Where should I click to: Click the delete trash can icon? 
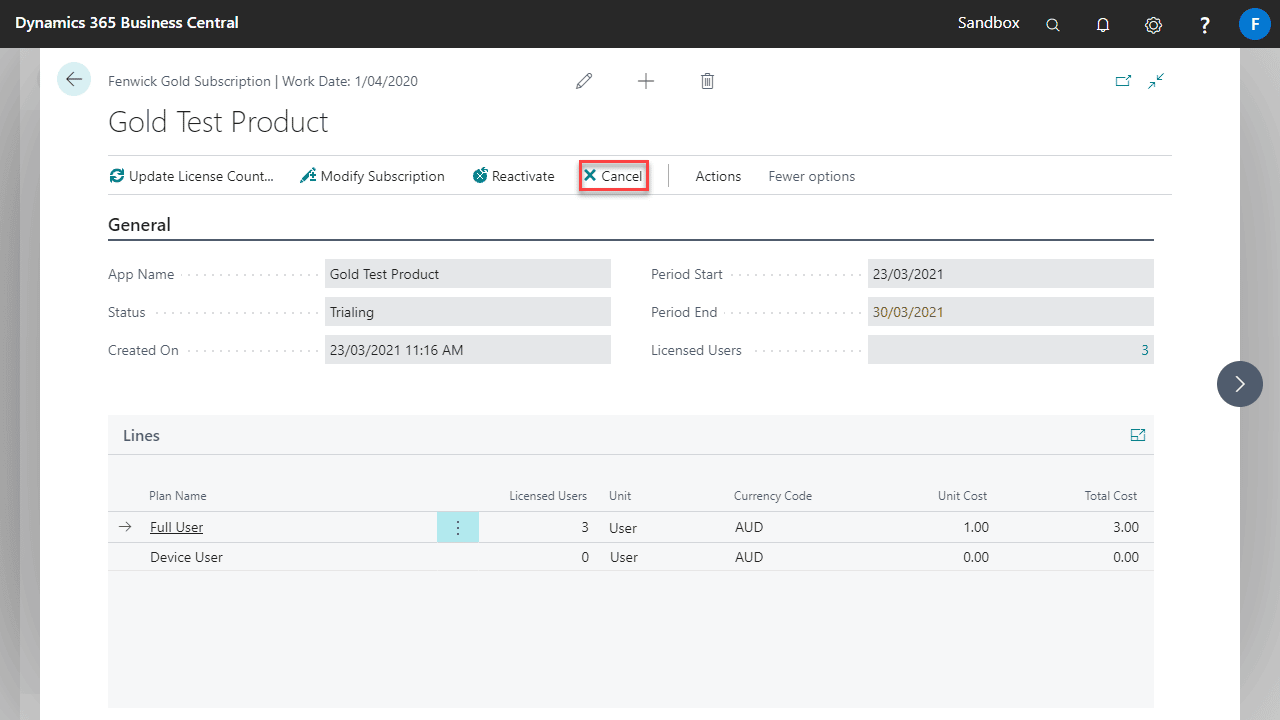click(x=707, y=81)
